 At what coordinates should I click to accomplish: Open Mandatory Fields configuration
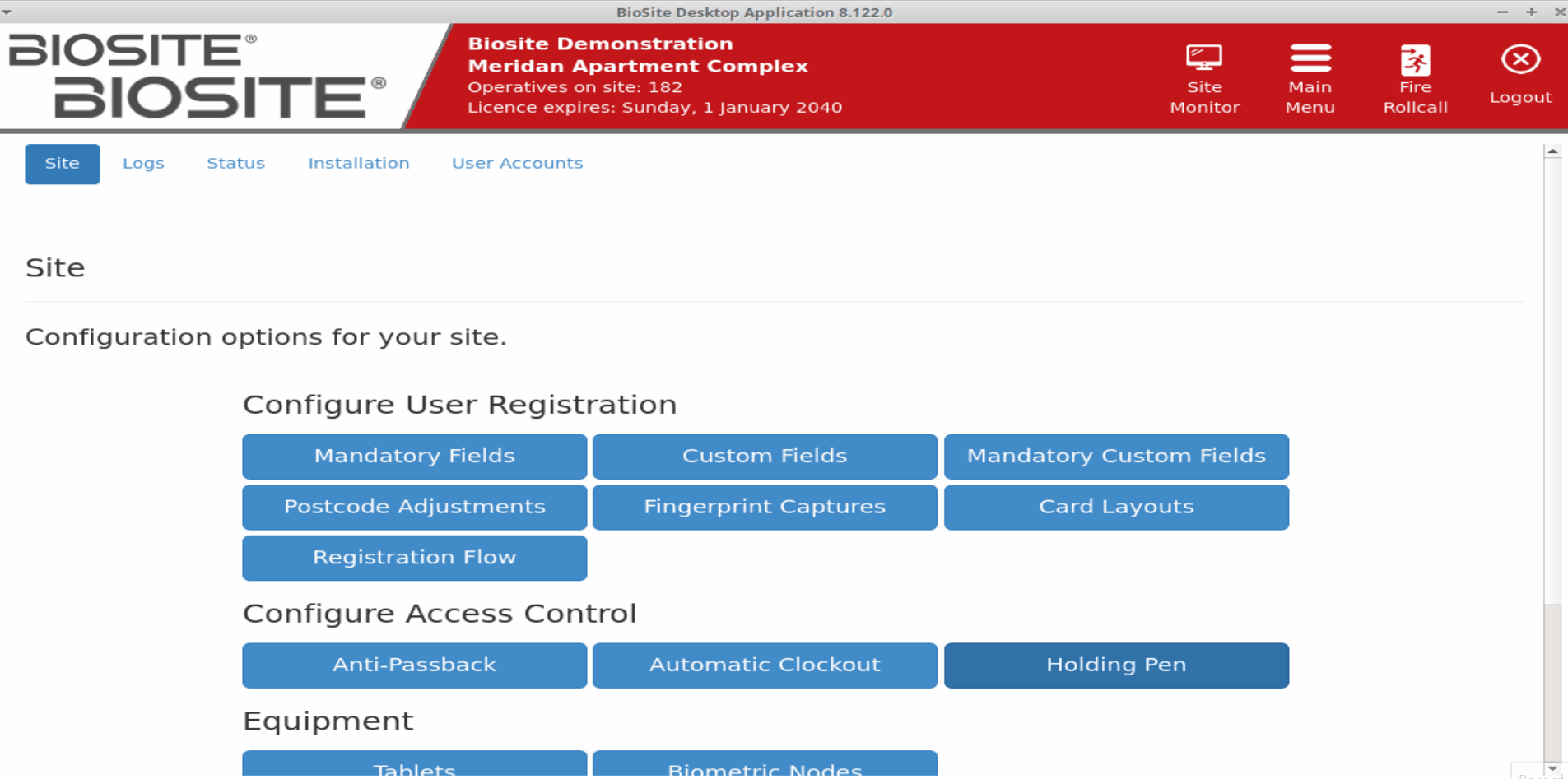(x=415, y=457)
